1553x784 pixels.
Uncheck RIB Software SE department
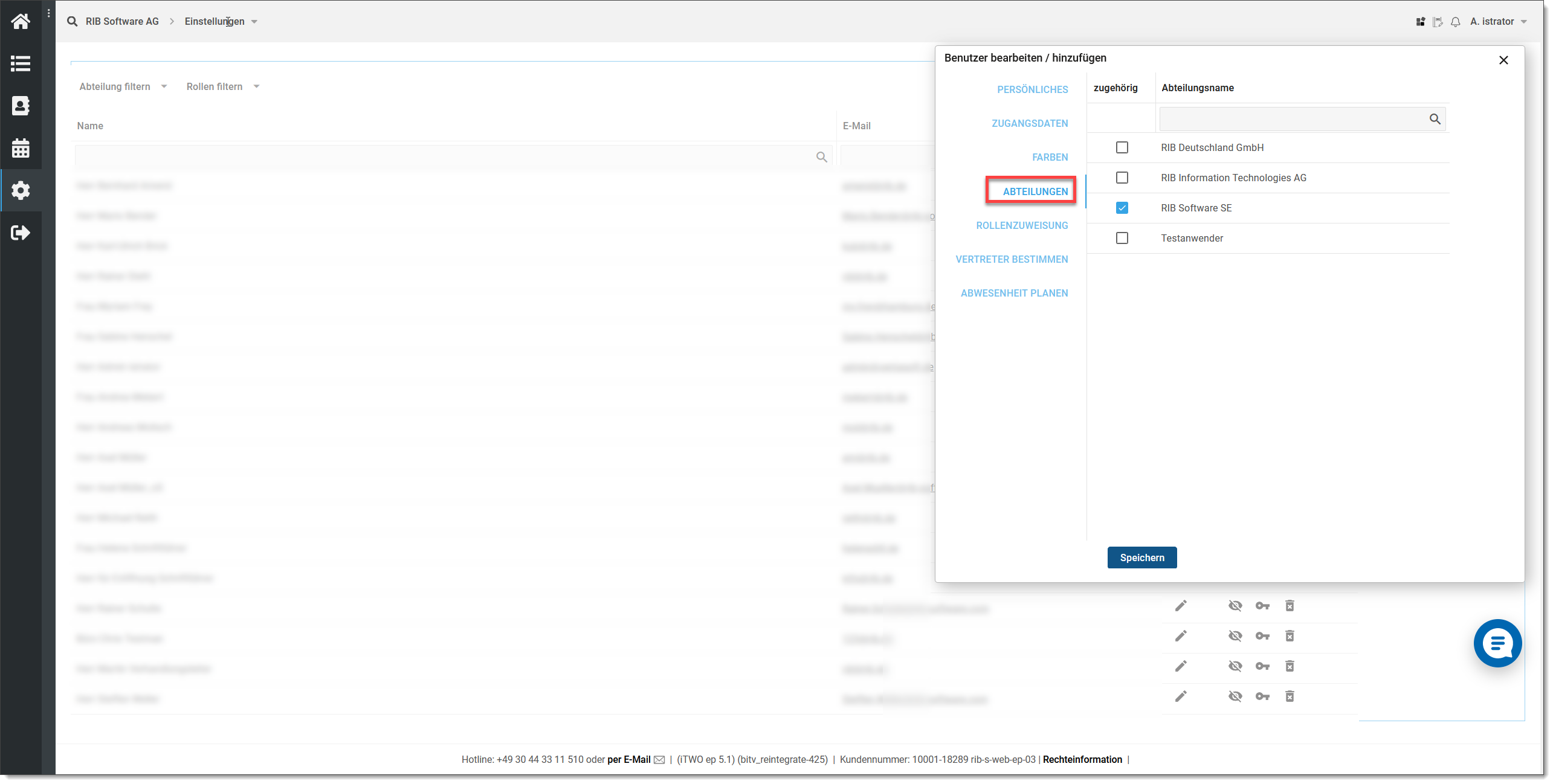click(1122, 208)
